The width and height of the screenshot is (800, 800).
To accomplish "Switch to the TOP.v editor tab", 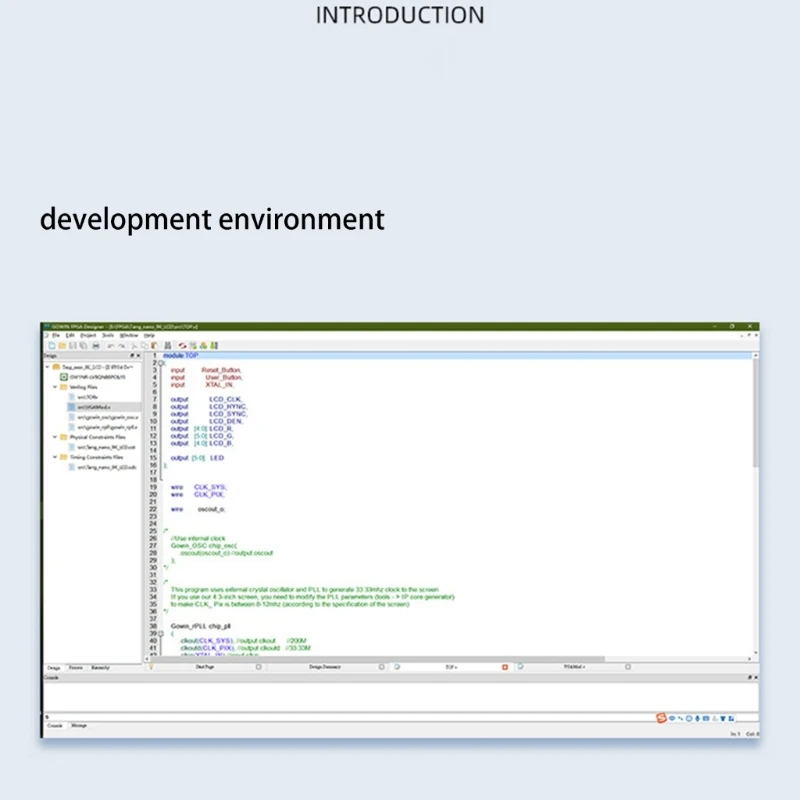I will [451, 667].
